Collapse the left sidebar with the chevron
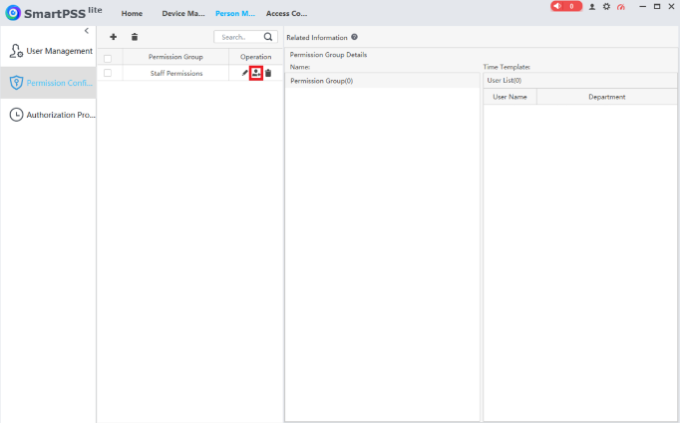Viewport: 680px width, 423px height. (86, 30)
